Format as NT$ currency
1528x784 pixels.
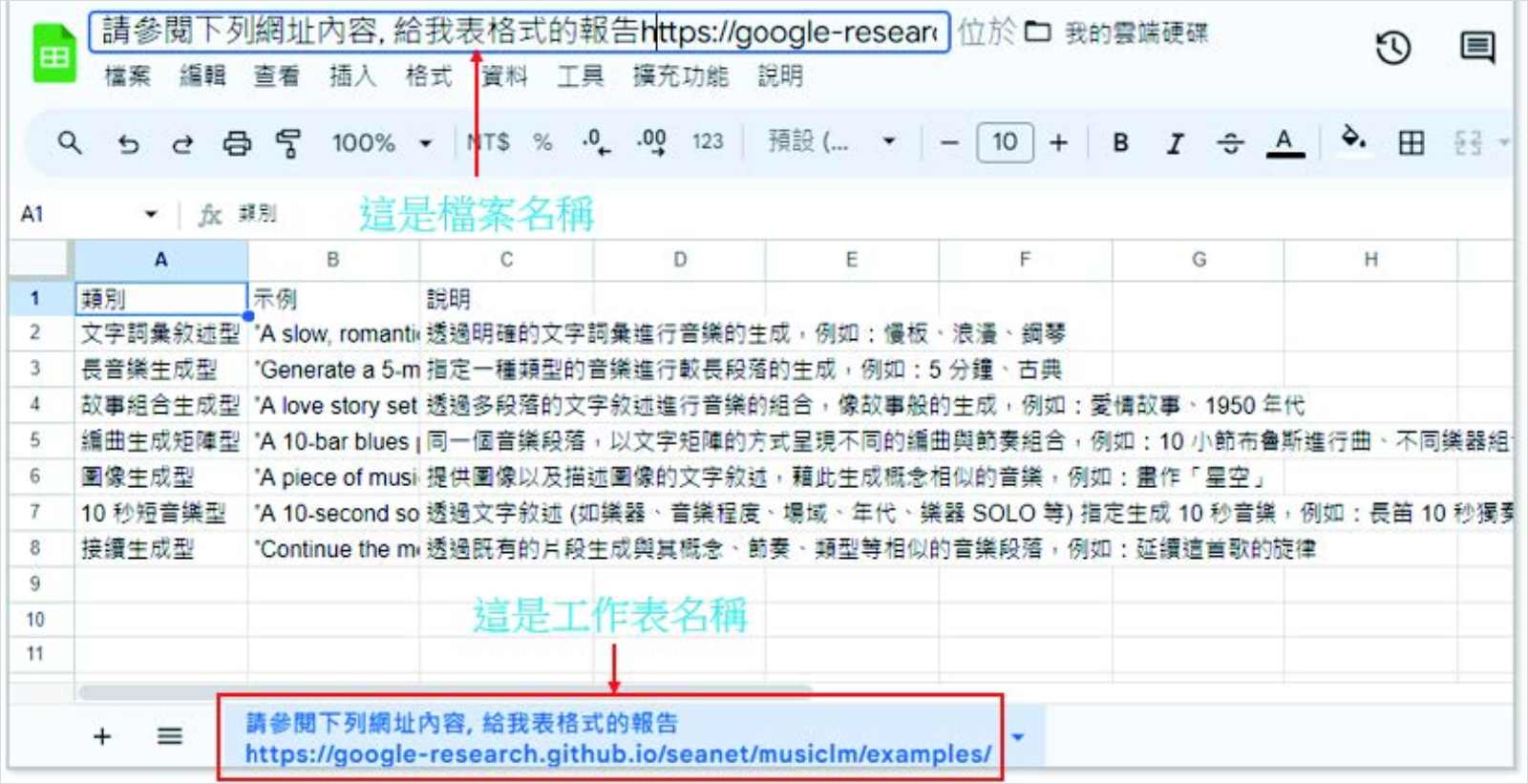click(x=489, y=142)
